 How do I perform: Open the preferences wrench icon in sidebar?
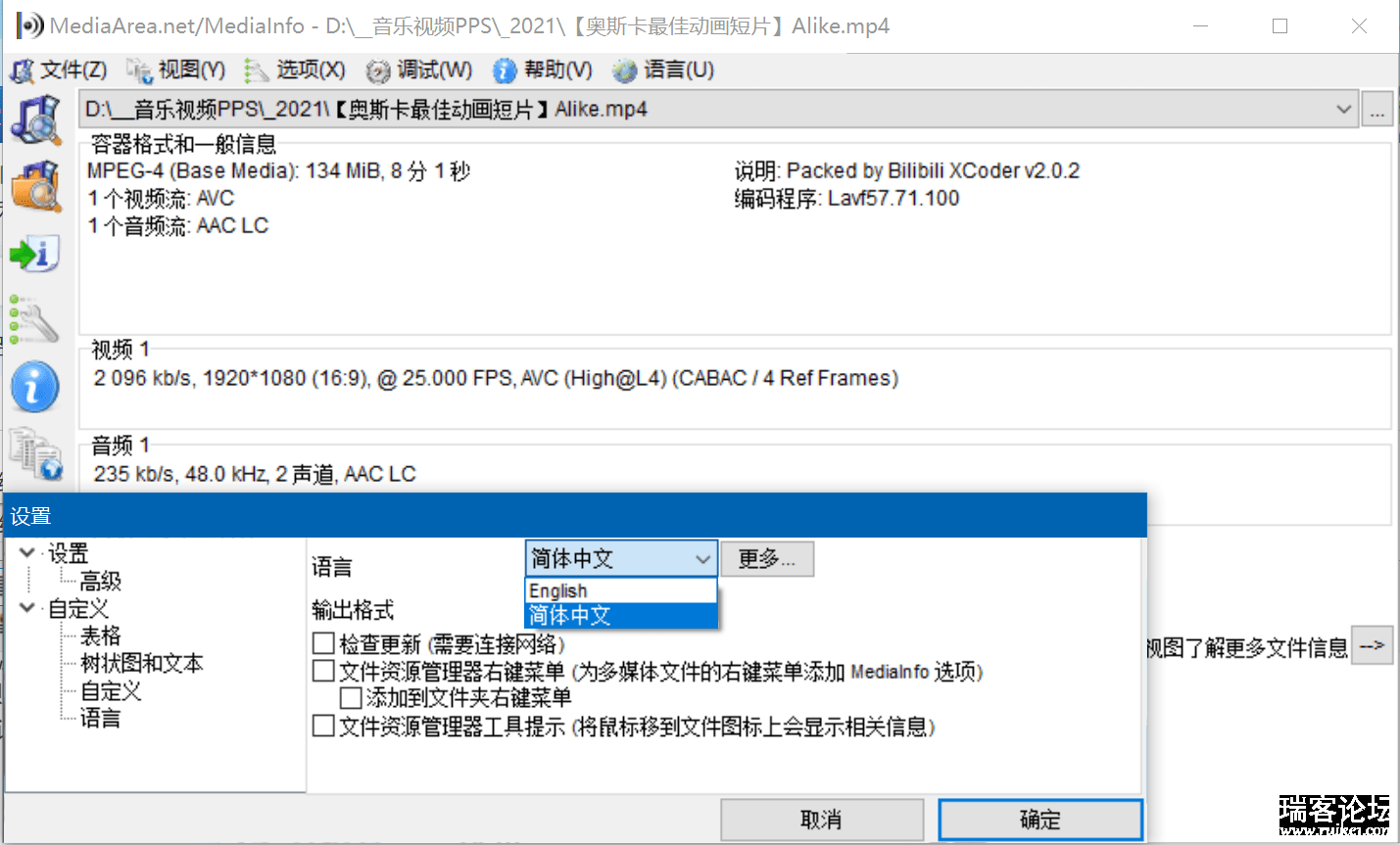click(x=34, y=320)
